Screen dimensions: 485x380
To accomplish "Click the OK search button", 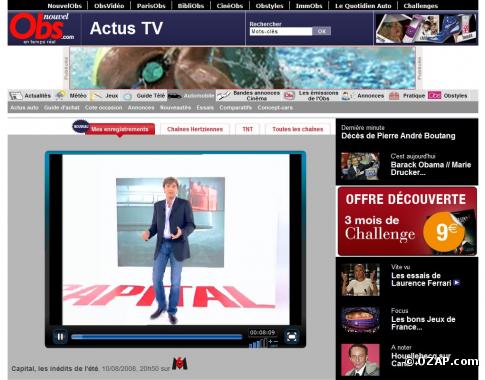I will click(x=322, y=31).
